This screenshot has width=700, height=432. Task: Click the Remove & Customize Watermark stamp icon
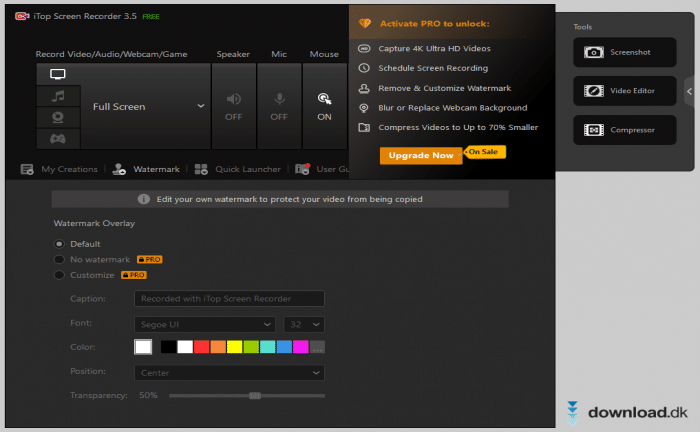pyautogui.click(x=364, y=88)
